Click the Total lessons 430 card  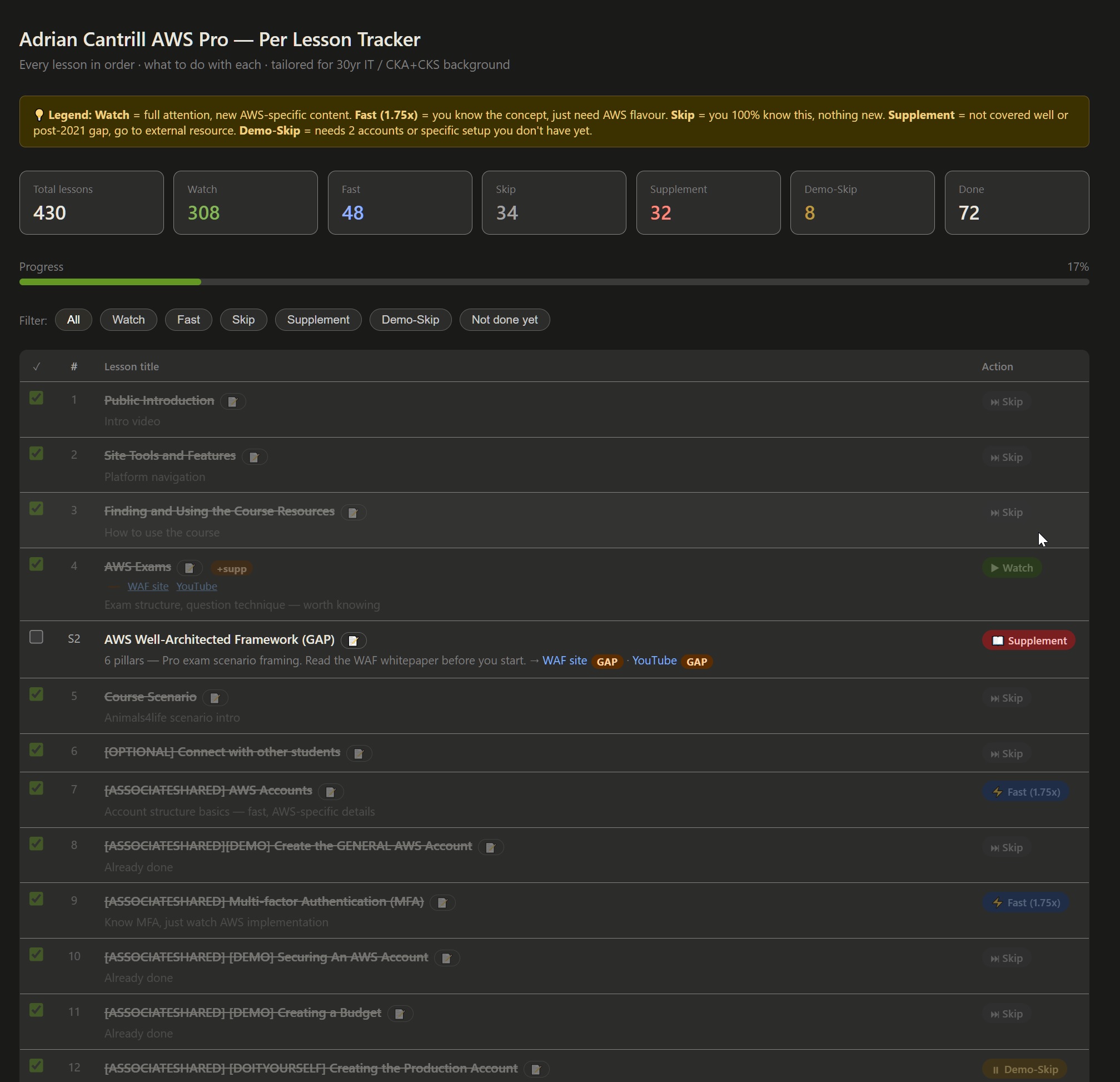tap(91, 202)
